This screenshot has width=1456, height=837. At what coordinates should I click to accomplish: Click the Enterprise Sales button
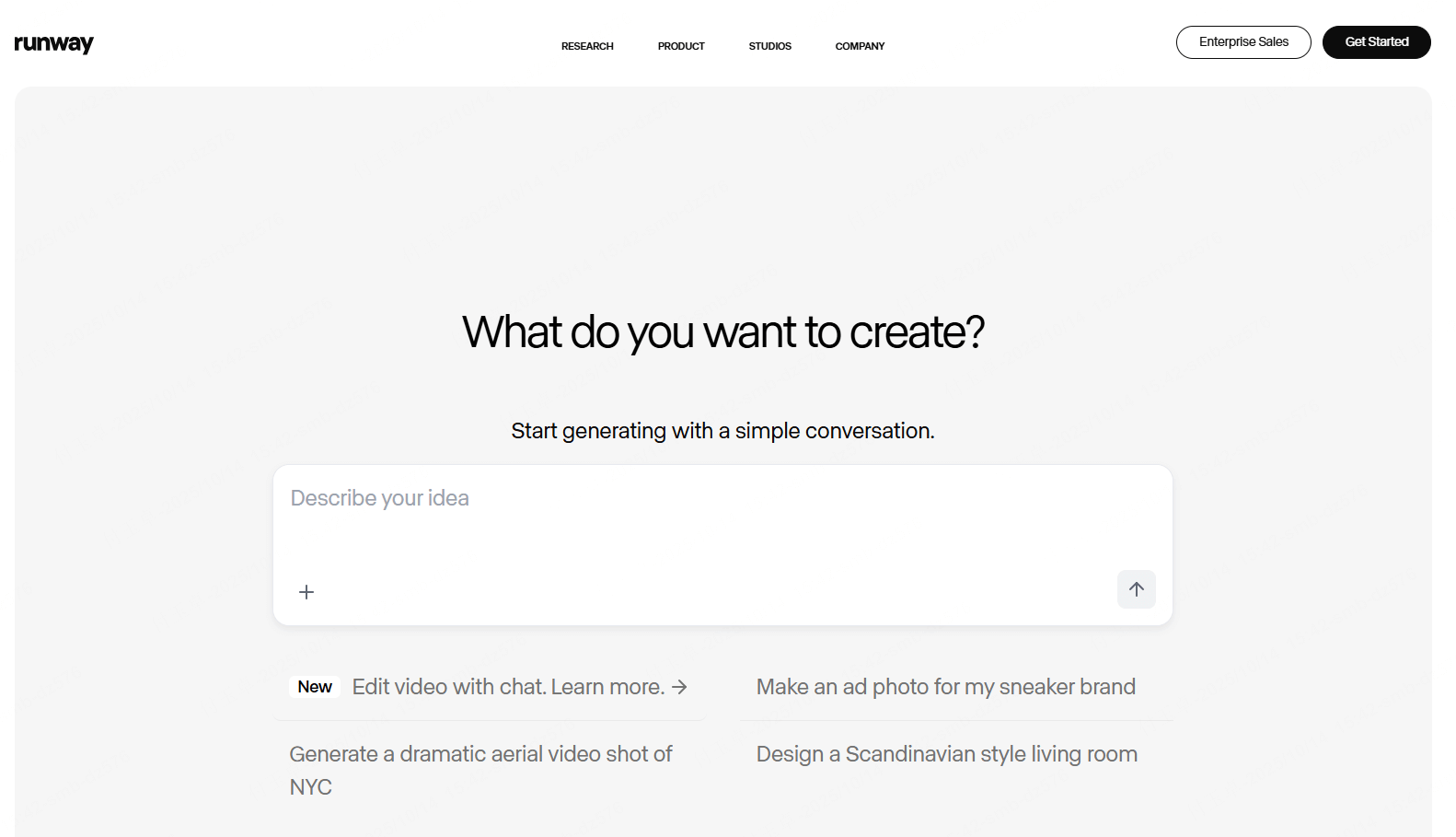[1243, 42]
